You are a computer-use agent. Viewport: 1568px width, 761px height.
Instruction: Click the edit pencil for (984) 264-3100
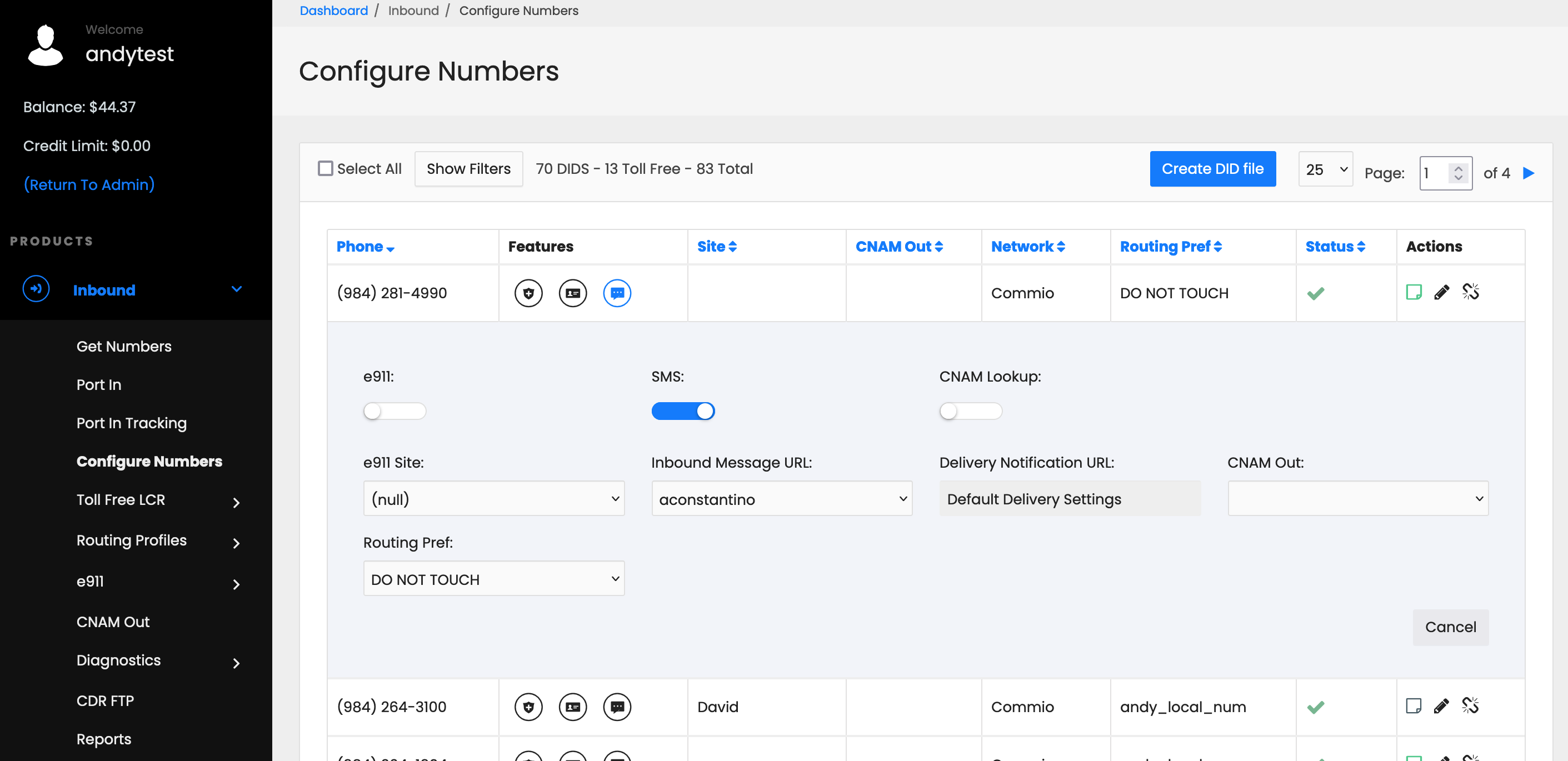click(1441, 705)
